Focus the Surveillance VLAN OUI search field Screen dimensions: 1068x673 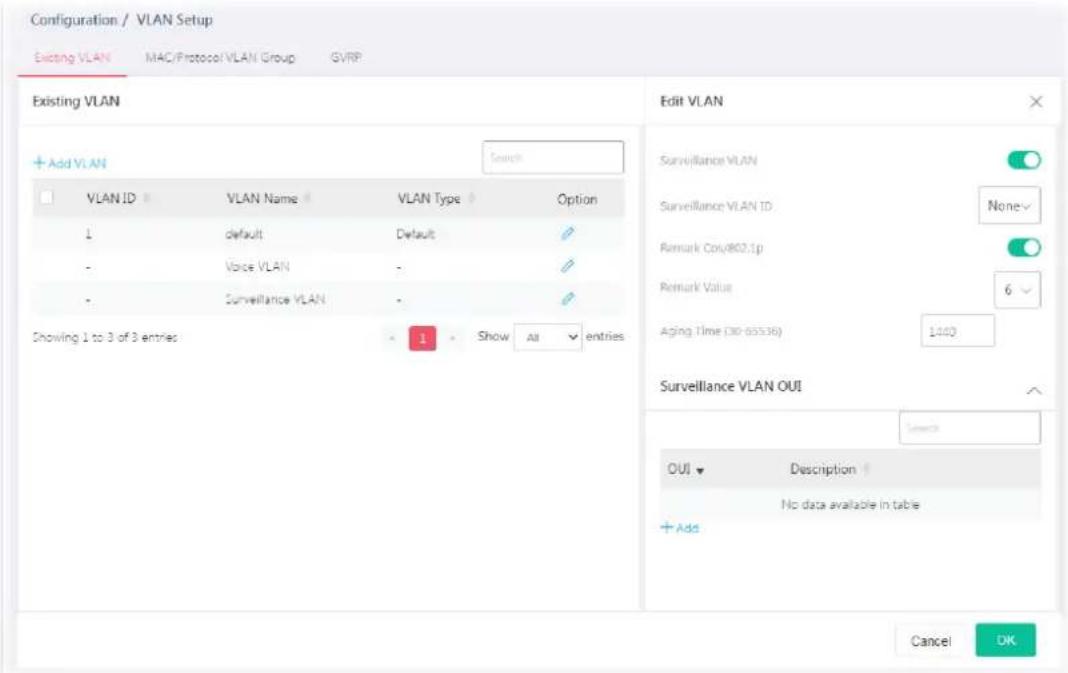click(x=969, y=428)
